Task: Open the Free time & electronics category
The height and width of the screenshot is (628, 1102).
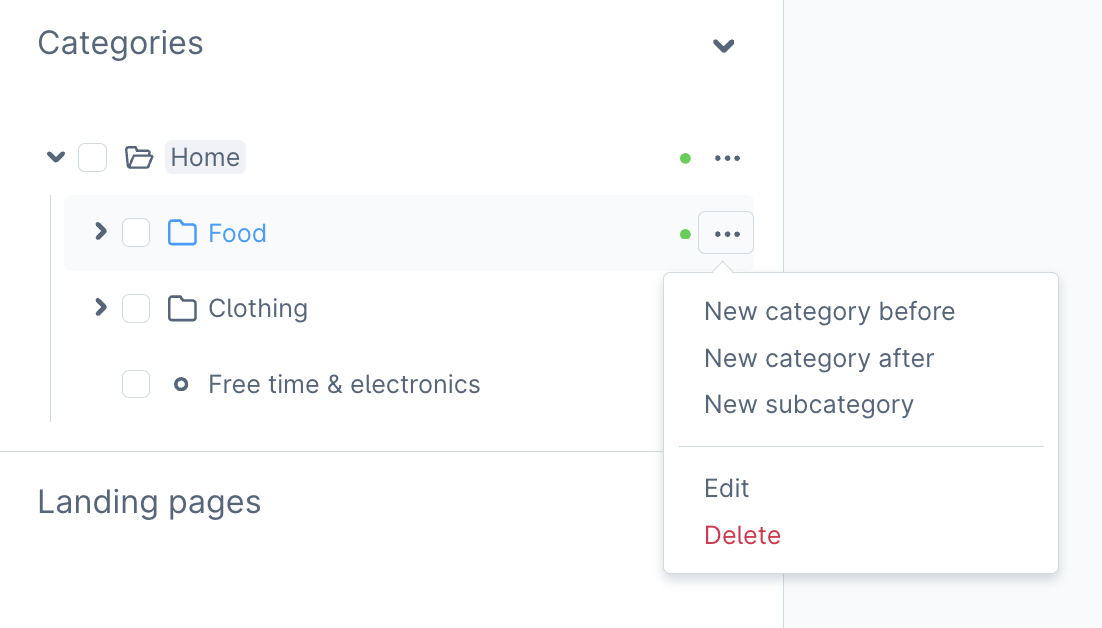Action: point(344,384)
